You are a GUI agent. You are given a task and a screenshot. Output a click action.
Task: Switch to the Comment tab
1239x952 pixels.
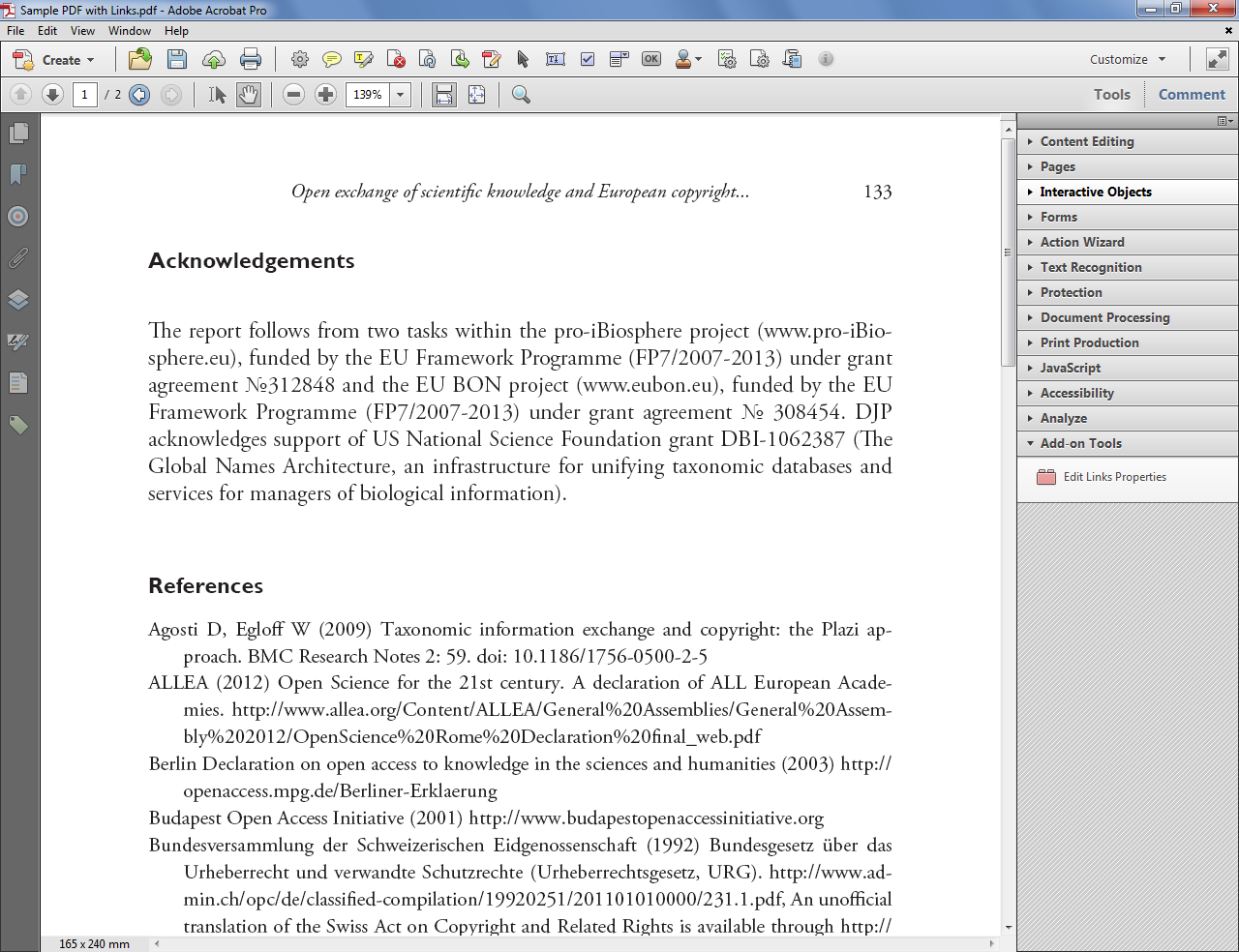[1192, 94]
